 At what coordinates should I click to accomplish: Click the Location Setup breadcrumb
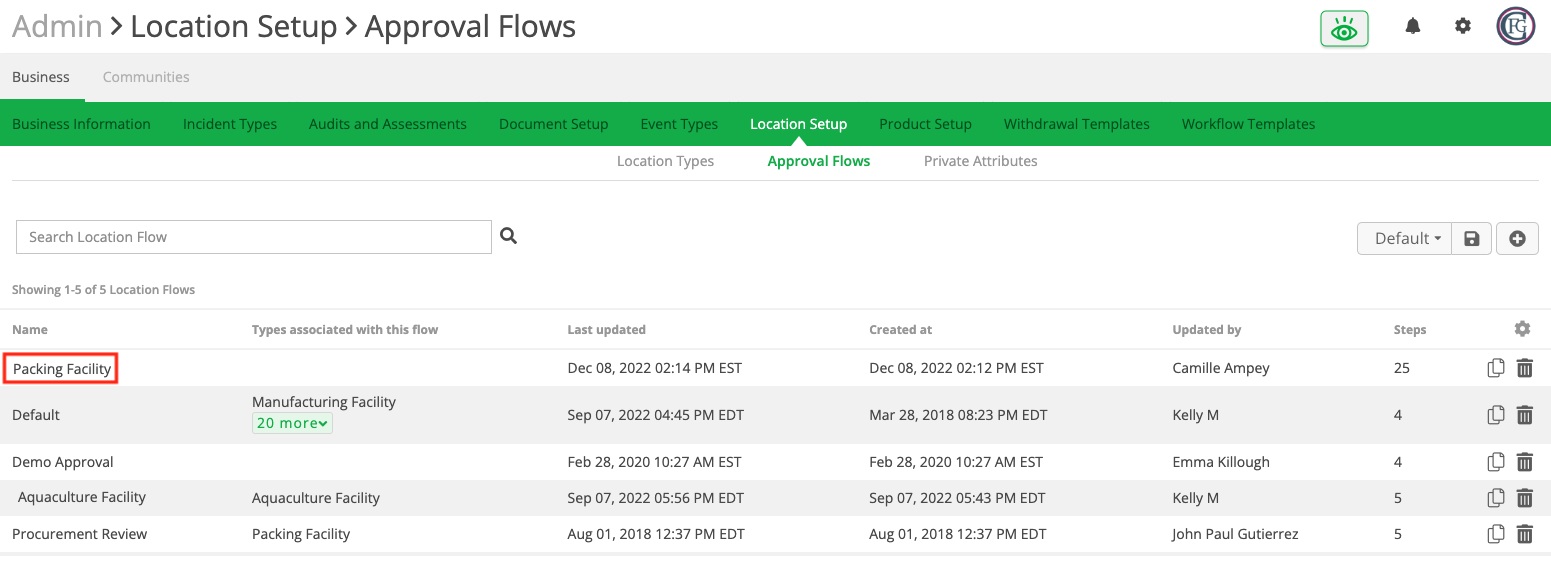(x=234, y=26)
